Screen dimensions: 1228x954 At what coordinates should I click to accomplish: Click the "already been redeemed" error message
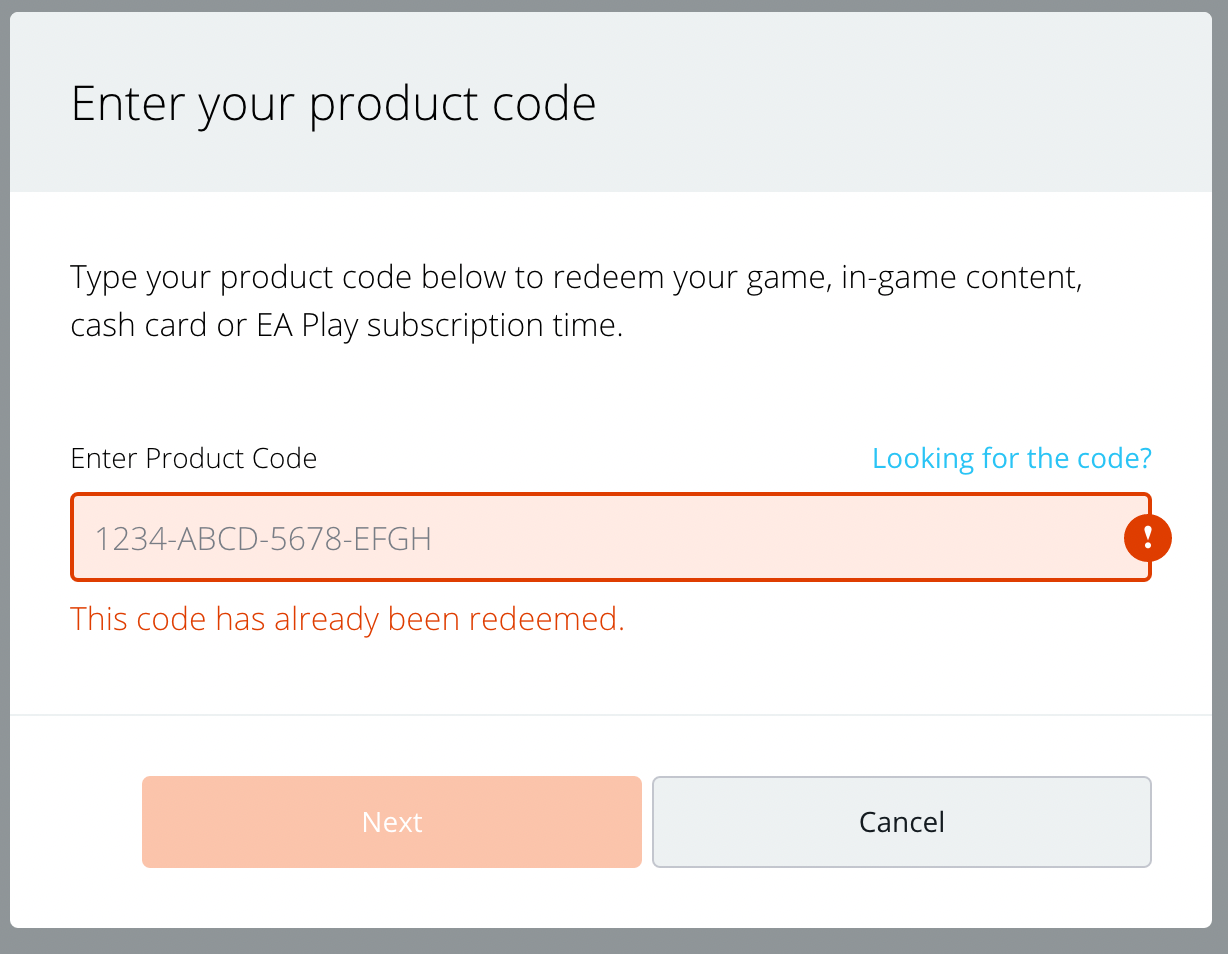pyautogui.click(x=347, y=619)
